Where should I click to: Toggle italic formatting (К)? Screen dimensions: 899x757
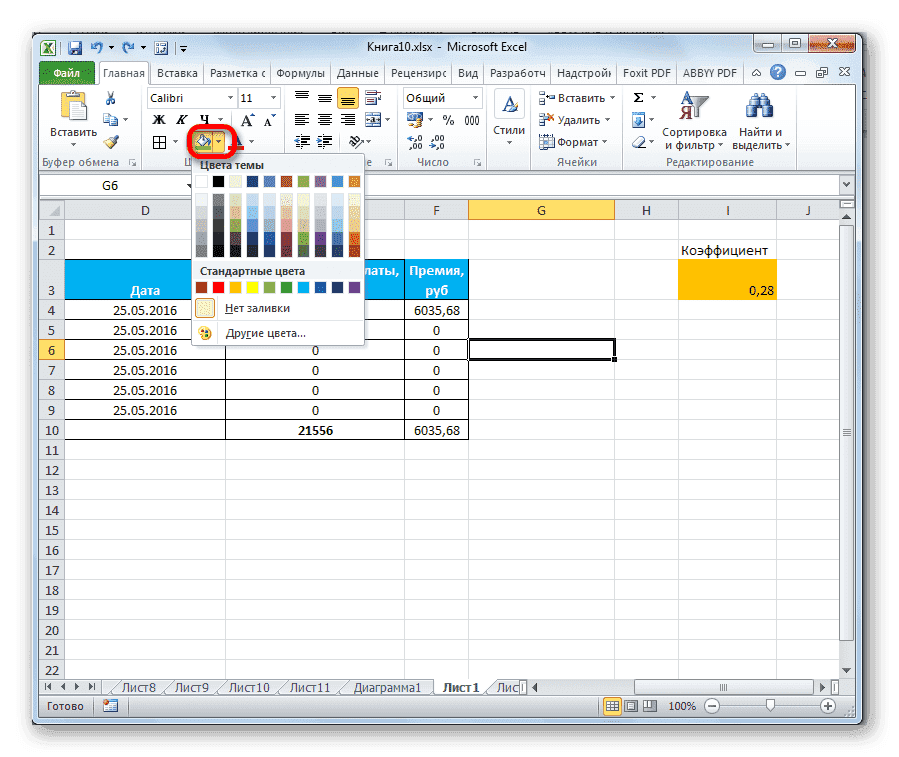coord(182,119)
